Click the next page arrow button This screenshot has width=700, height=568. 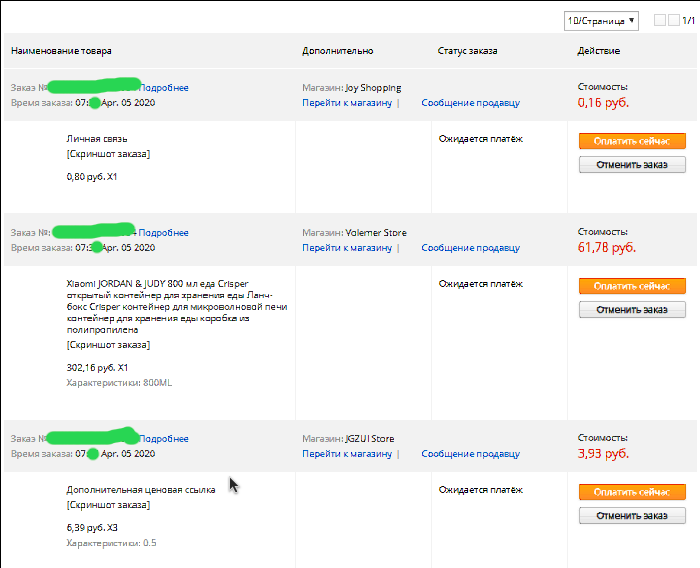pyautogui.click(x=674, y=20)
